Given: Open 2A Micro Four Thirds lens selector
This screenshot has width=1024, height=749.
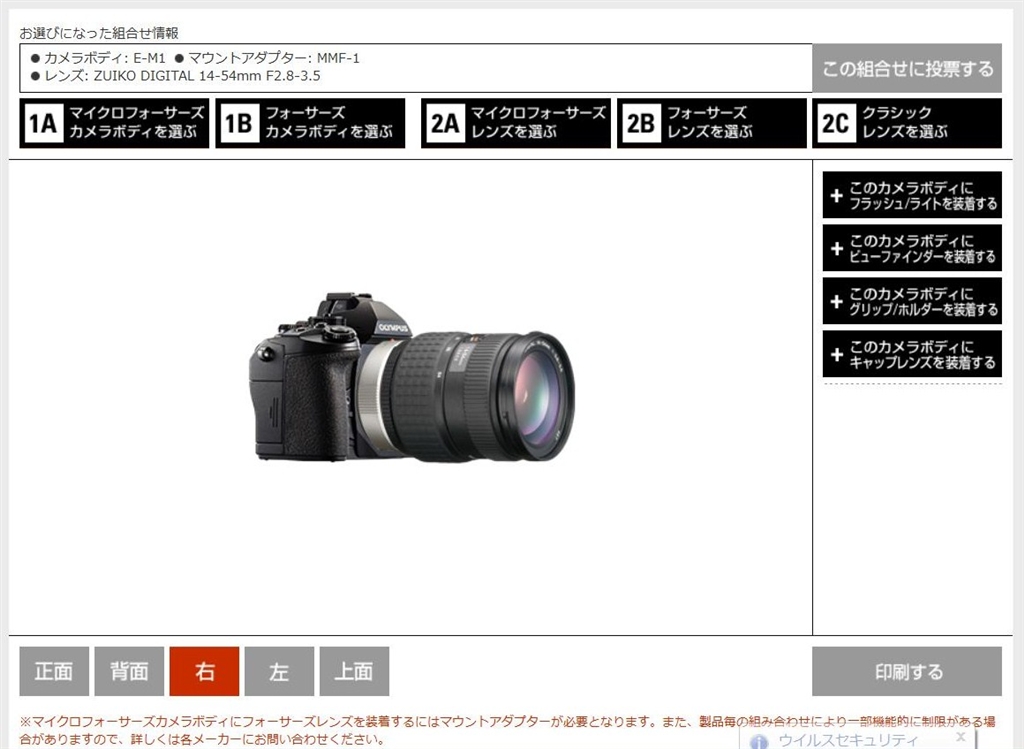Looking at the screenshot, I should point(516,123).
